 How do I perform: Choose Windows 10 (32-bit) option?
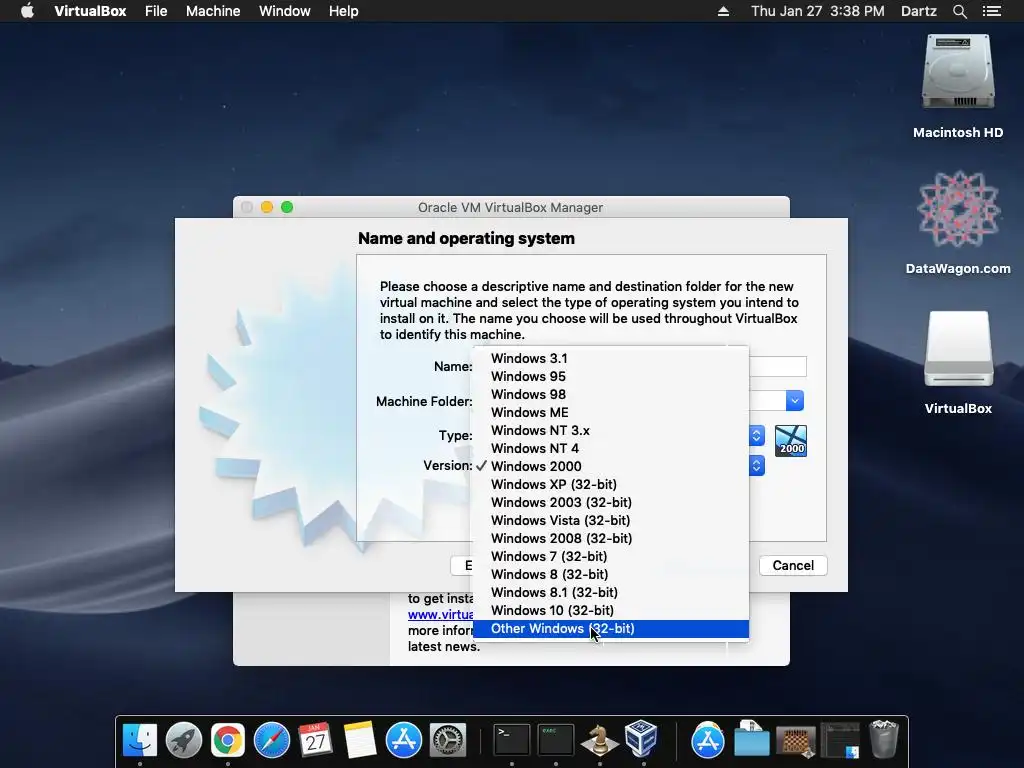tap(611, 610)
